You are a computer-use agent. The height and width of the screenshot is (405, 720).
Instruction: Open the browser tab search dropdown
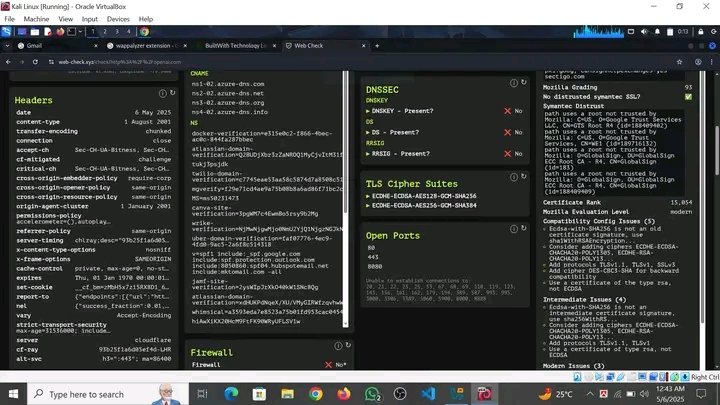[x=7, y=46]
